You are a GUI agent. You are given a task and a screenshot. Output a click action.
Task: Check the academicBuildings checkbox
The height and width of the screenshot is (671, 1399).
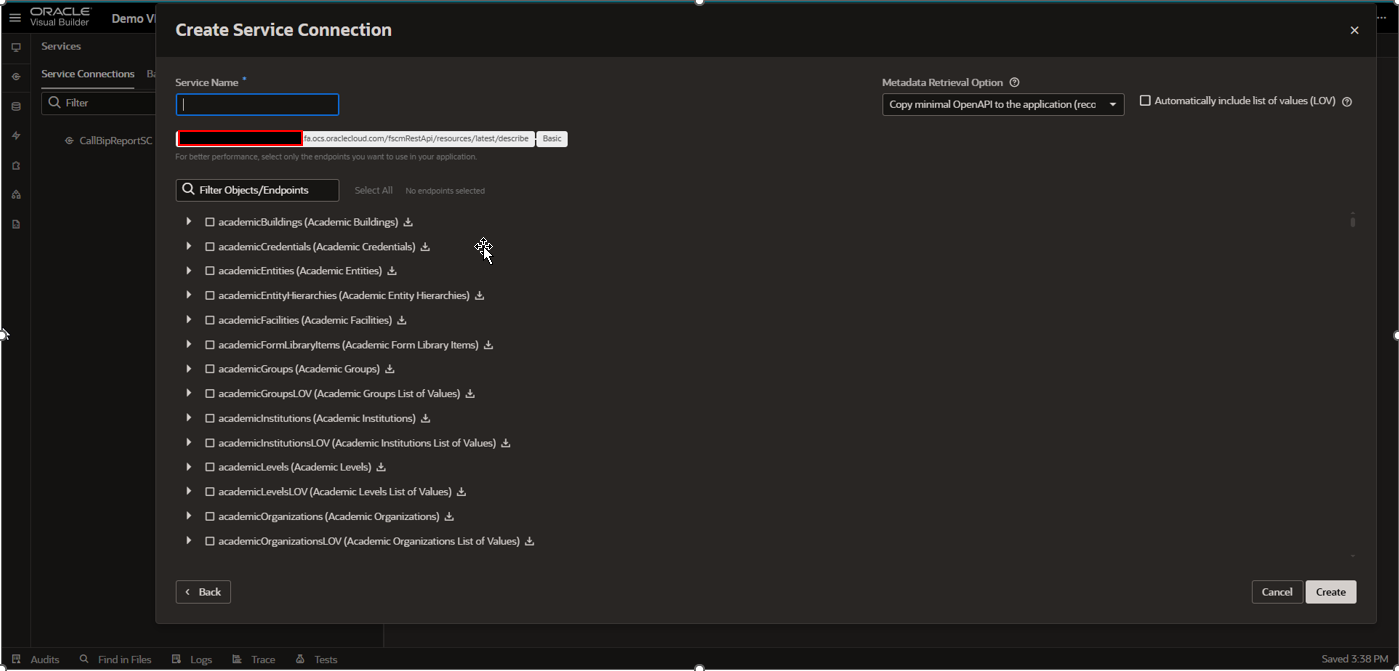pyautogui.click(x=210, y=222)
